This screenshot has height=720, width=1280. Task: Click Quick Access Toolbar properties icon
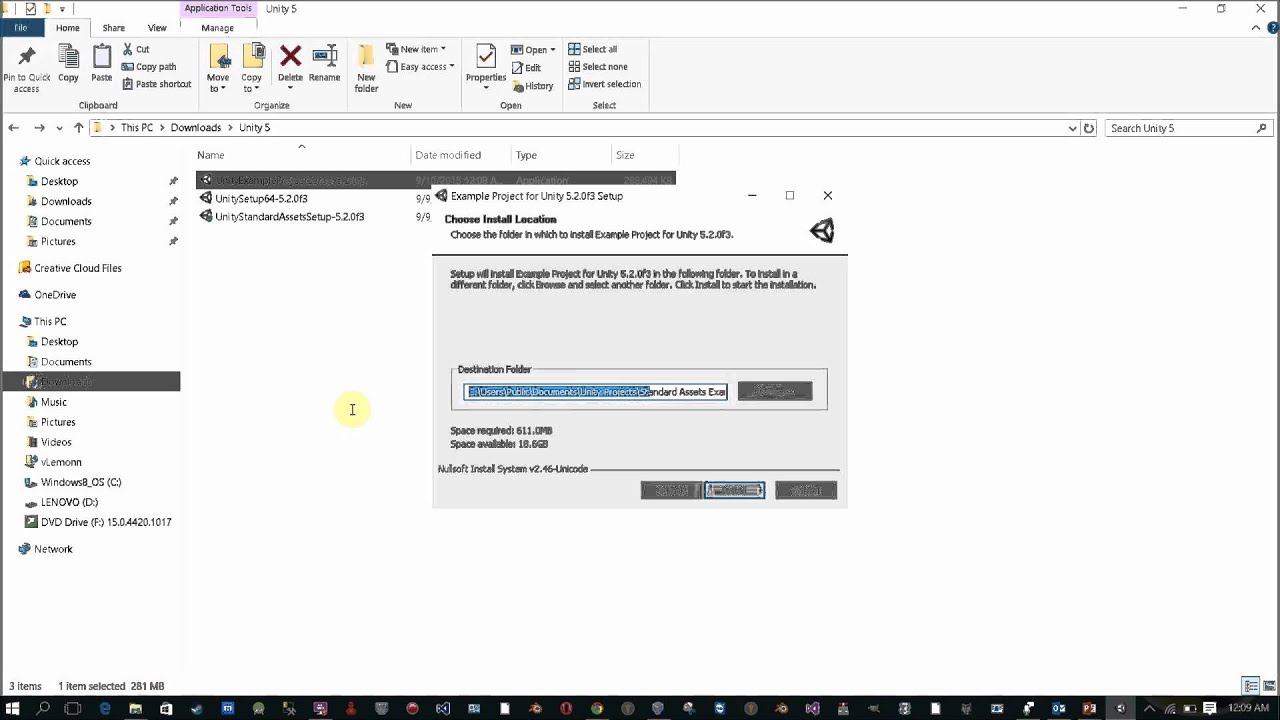[x=30, y=8]
